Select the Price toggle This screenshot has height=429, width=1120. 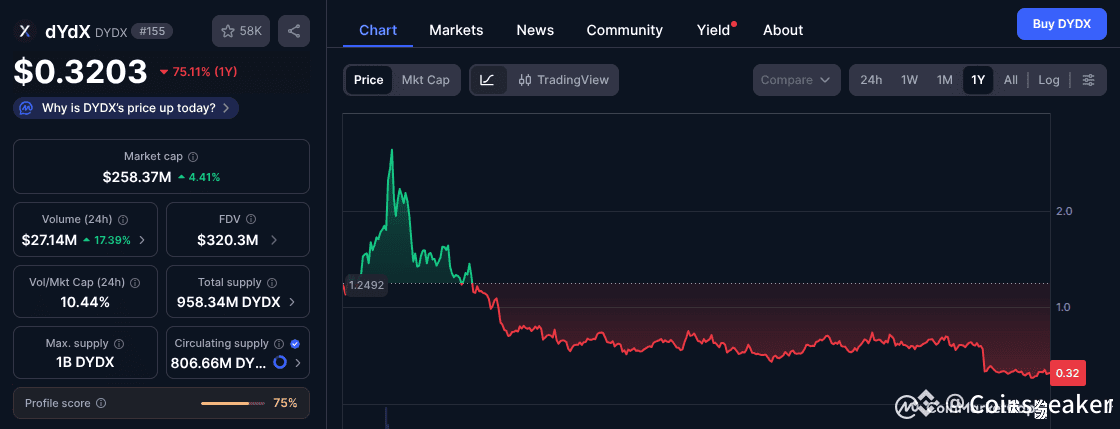[x=369, y=80]
